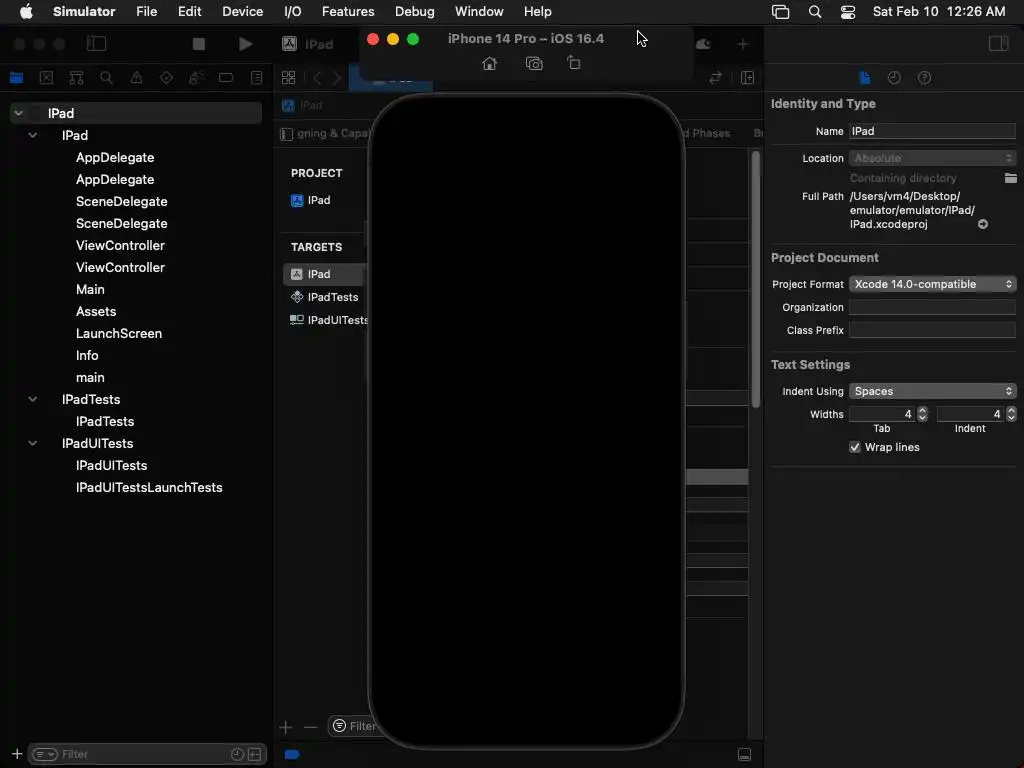Open the related items grid icon

click(289, 78)
